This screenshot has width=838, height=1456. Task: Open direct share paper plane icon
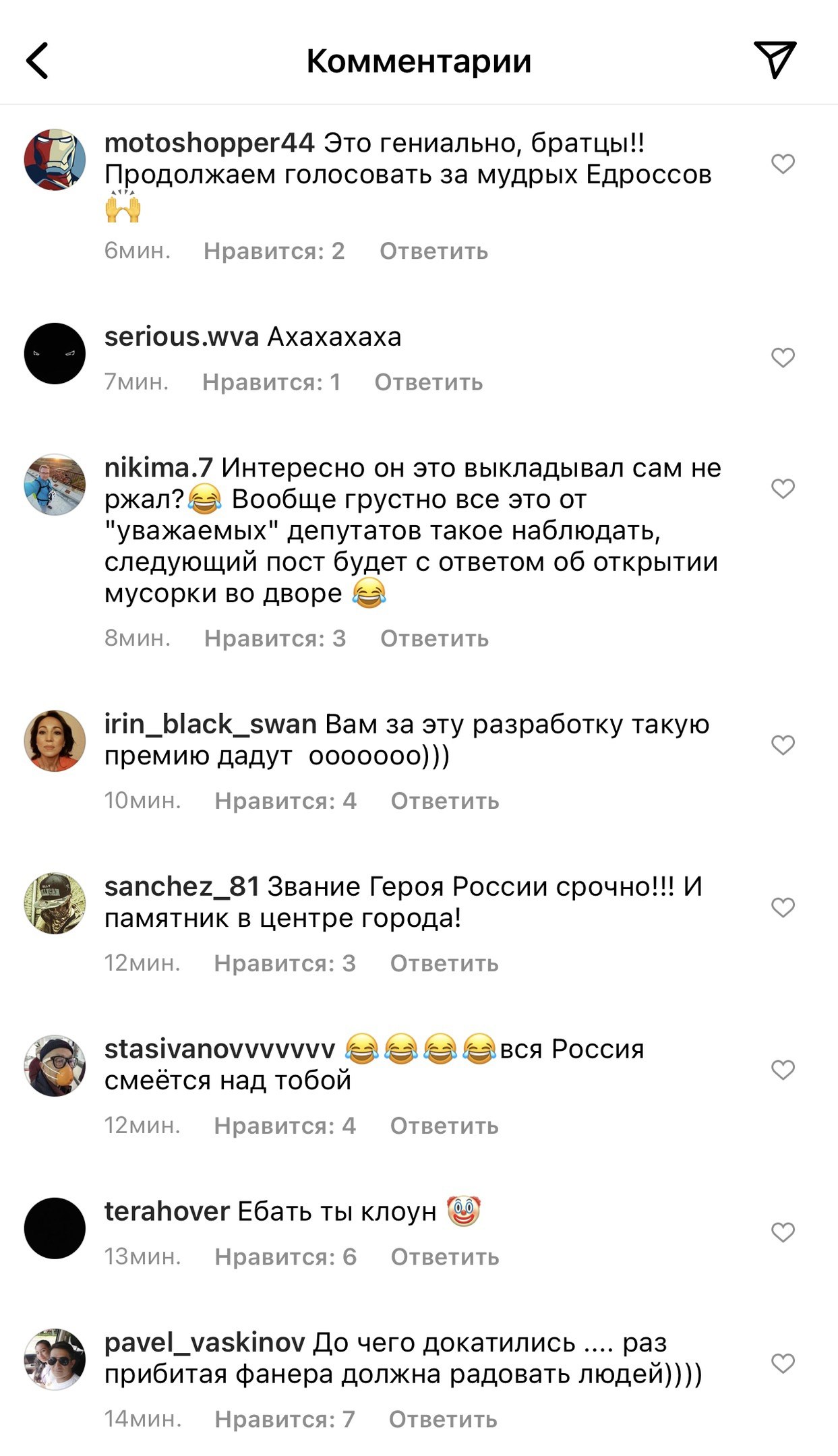[775, 59]
